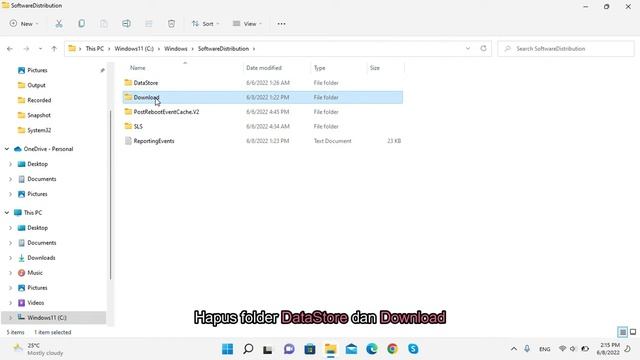Collapse the OneDrive - Personal tree node
Image resolution: width=640 pixels, height=360 pixels.
coord(7,149)
